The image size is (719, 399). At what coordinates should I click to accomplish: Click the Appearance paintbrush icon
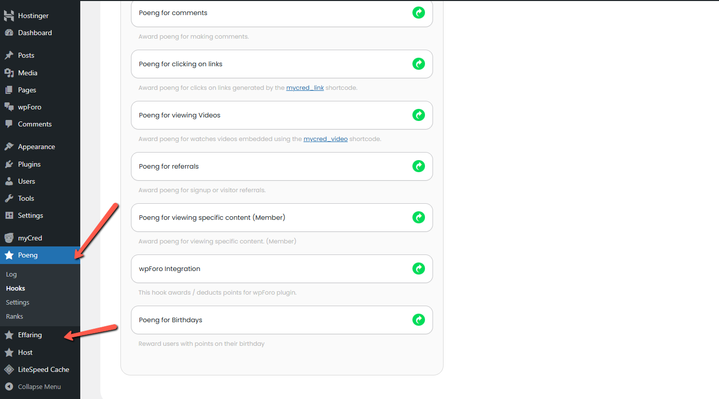pos(9,147)
